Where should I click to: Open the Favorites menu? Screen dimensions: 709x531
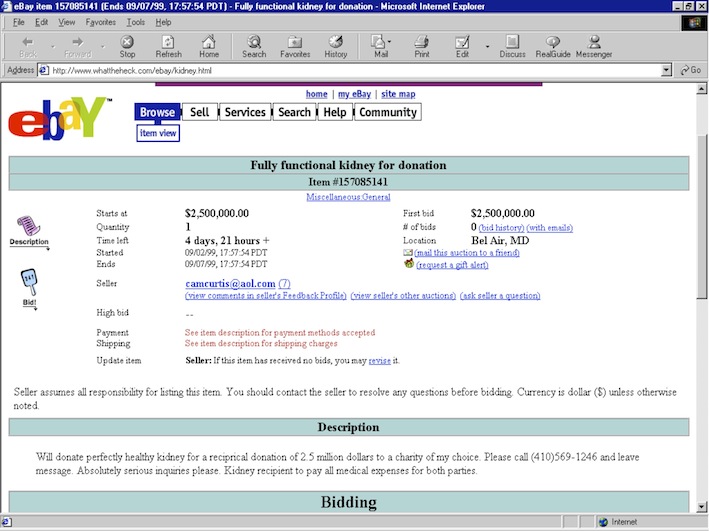click(x=100, y=21)
